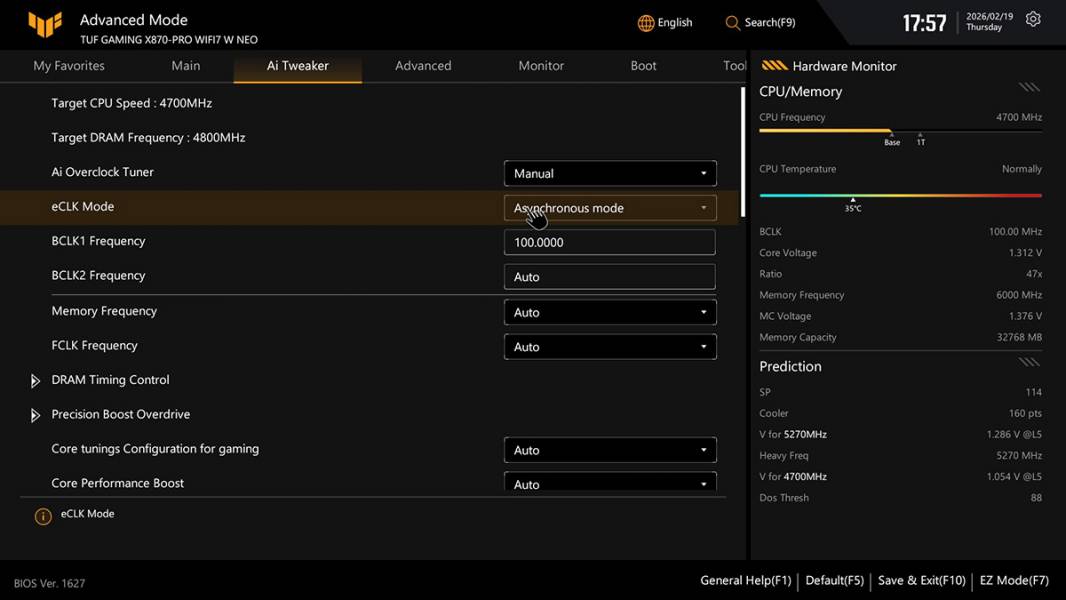Open the Memory Frequency dropdown
The width and height of the screenshot is (1066, 600).
[x=609, y=312]
